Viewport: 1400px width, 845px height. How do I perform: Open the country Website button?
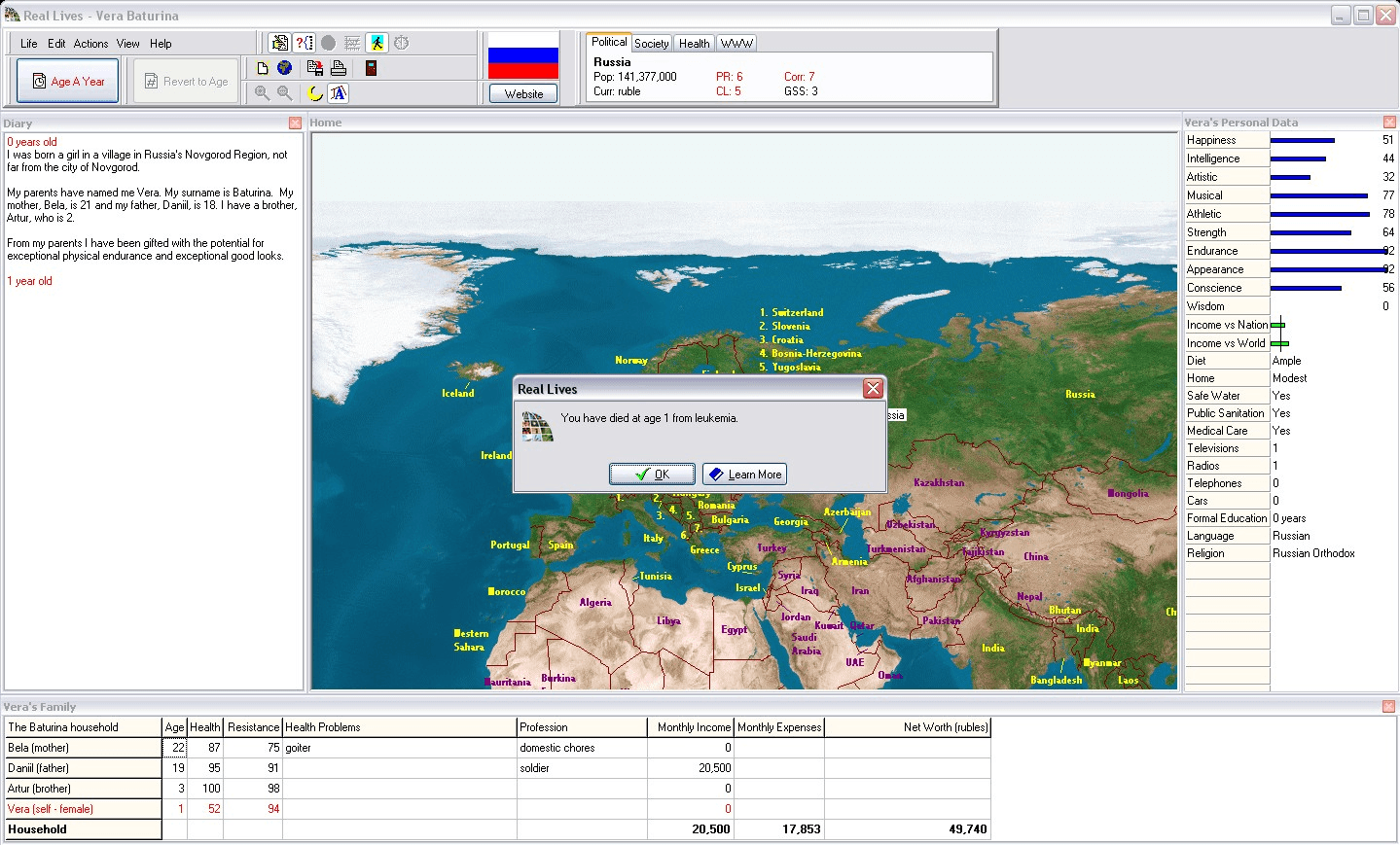pos(523,93)
